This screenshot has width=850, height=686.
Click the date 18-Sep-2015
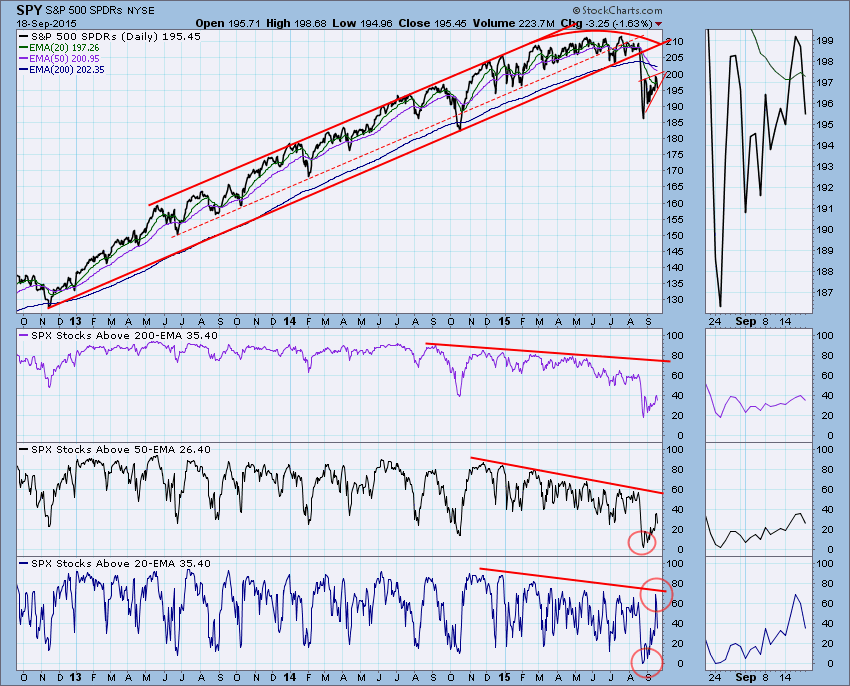47,24
